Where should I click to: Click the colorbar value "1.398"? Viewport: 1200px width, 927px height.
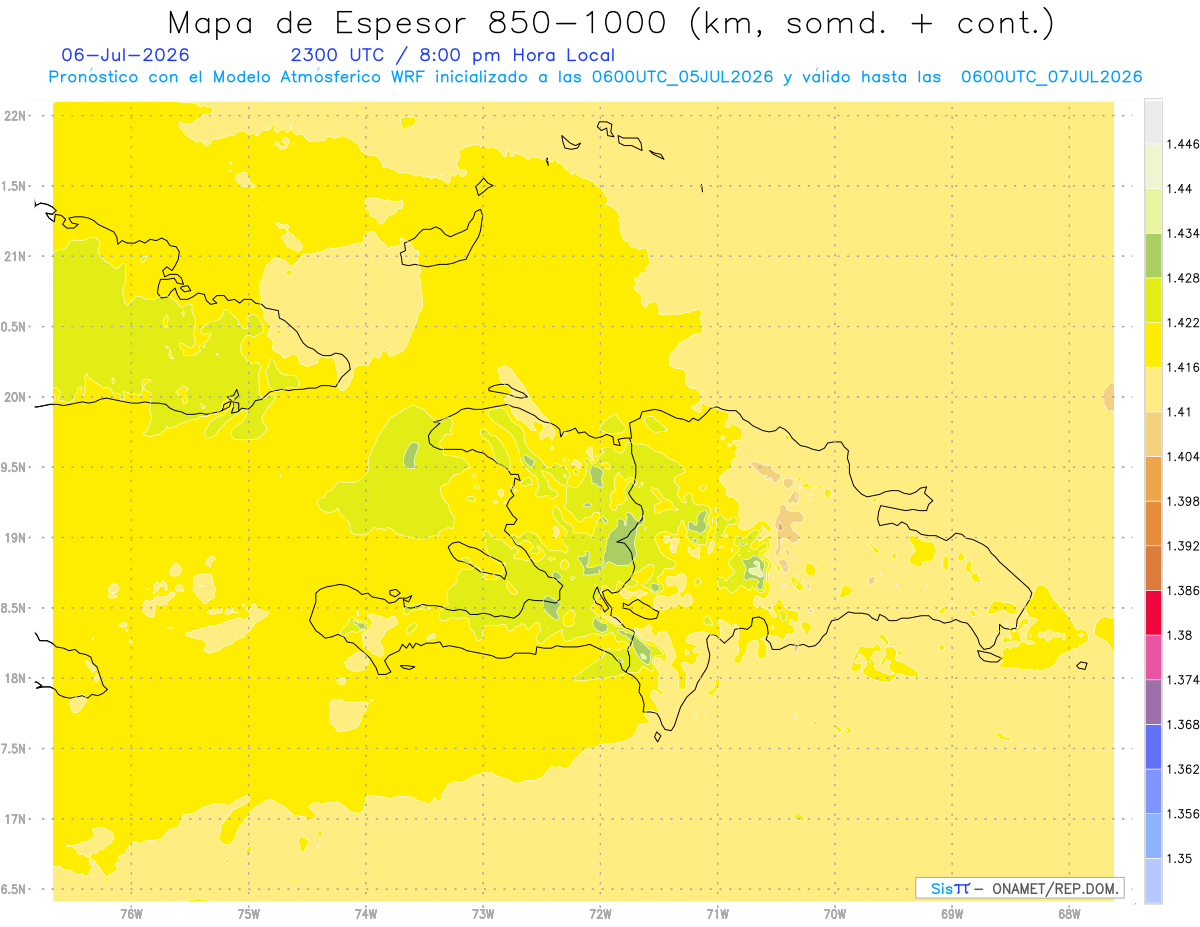click(x=1183, y=501)
